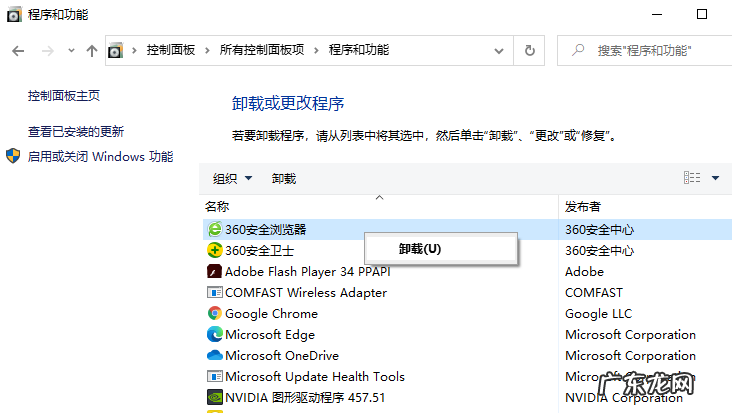Open 查看已安装的更新 link
Image resolution: width=732 pixels, height=413 pixels.
(x=76, y=132)
